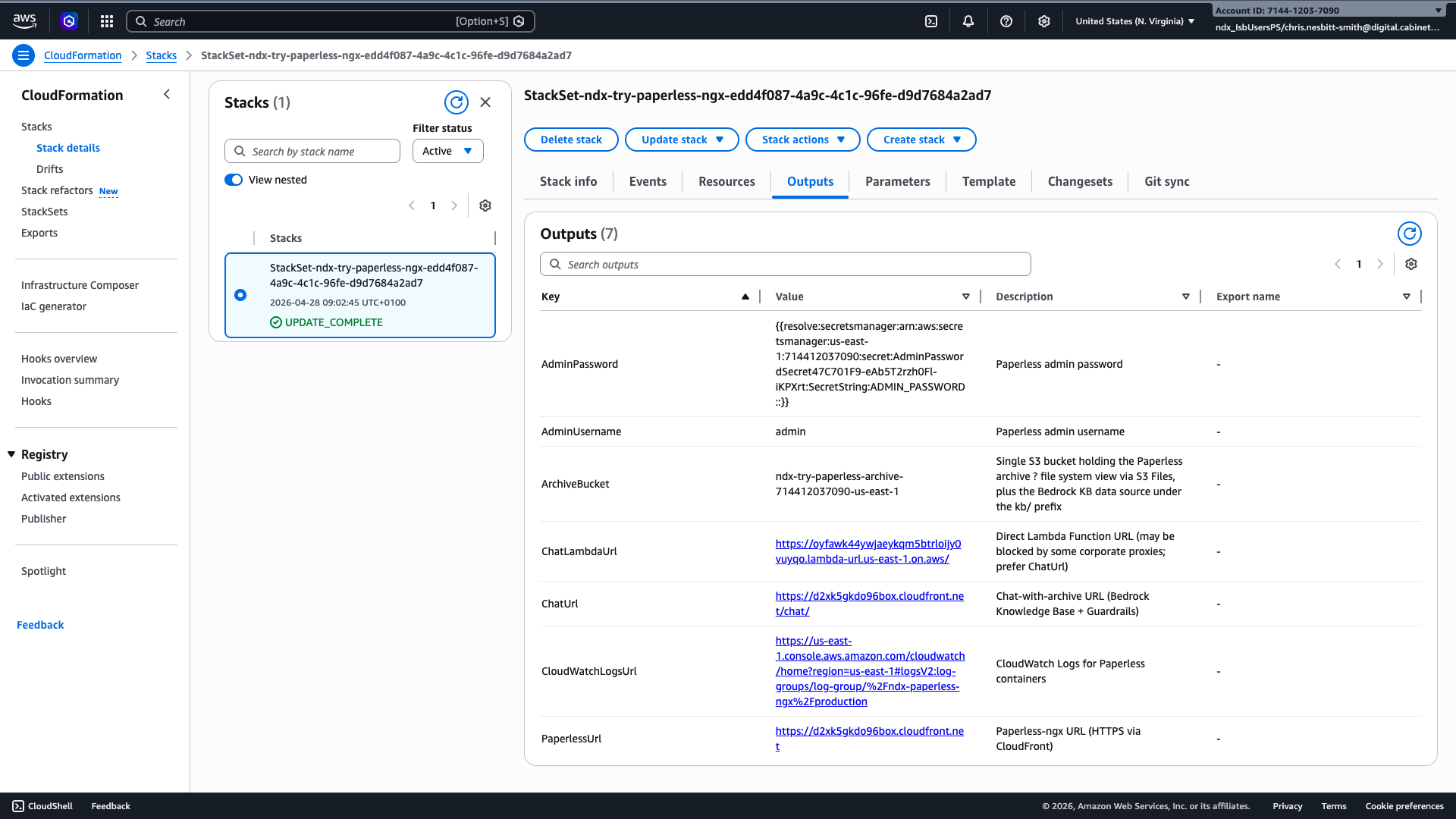The image size is (1456, 819).
Task: Open the Create stack dropdown
Action: pyautogui.click(x=921, y=140)
